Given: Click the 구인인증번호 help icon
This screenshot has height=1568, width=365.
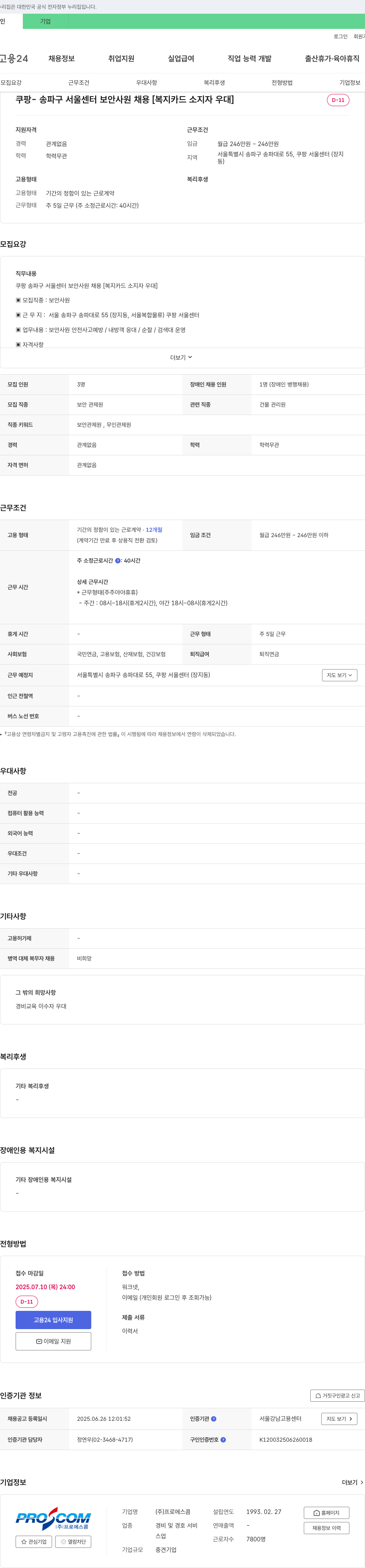Looking at the screenshot, I should 223,1439.
